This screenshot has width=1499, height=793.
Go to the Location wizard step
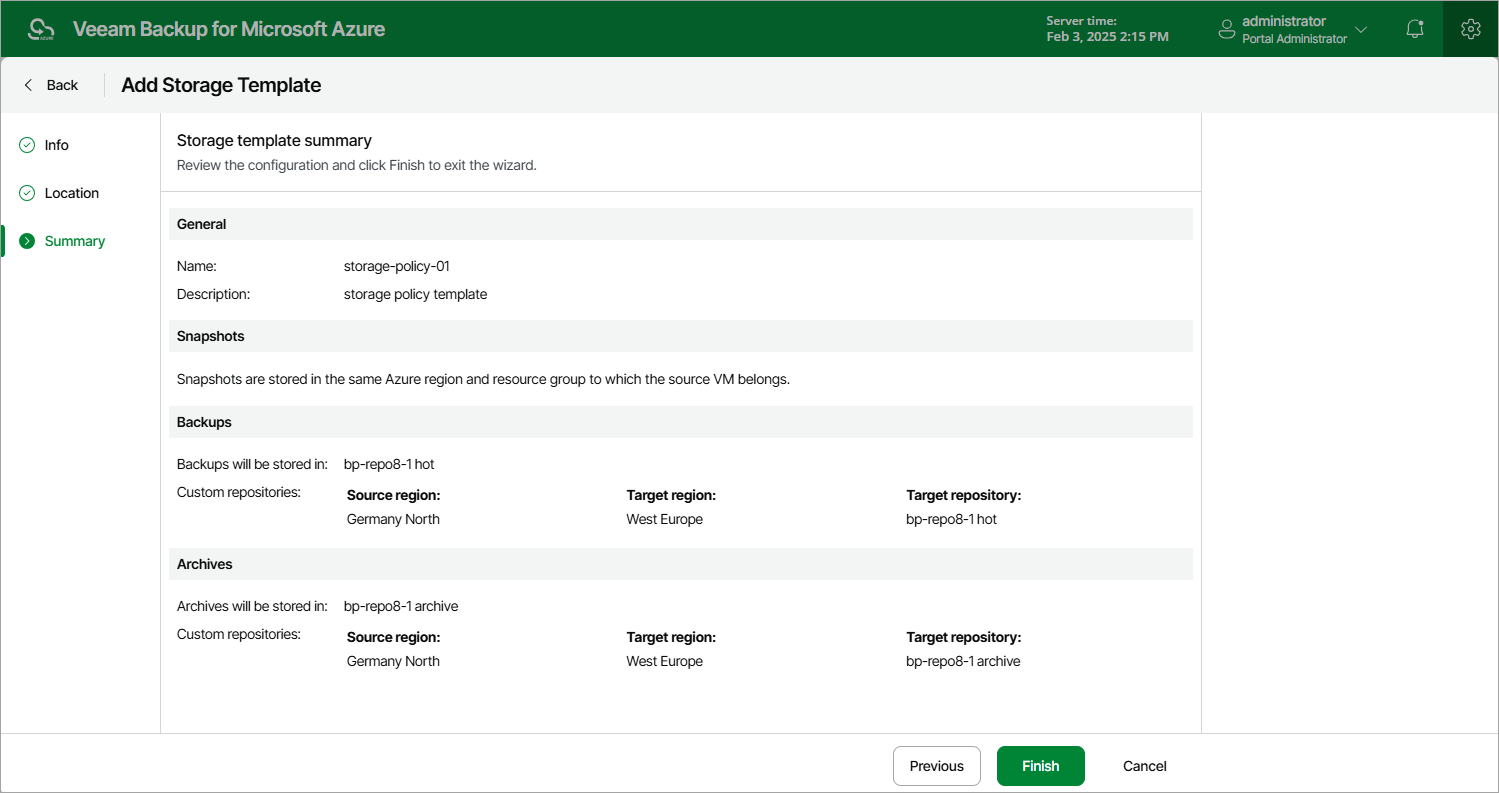click(x=72, y=193)
